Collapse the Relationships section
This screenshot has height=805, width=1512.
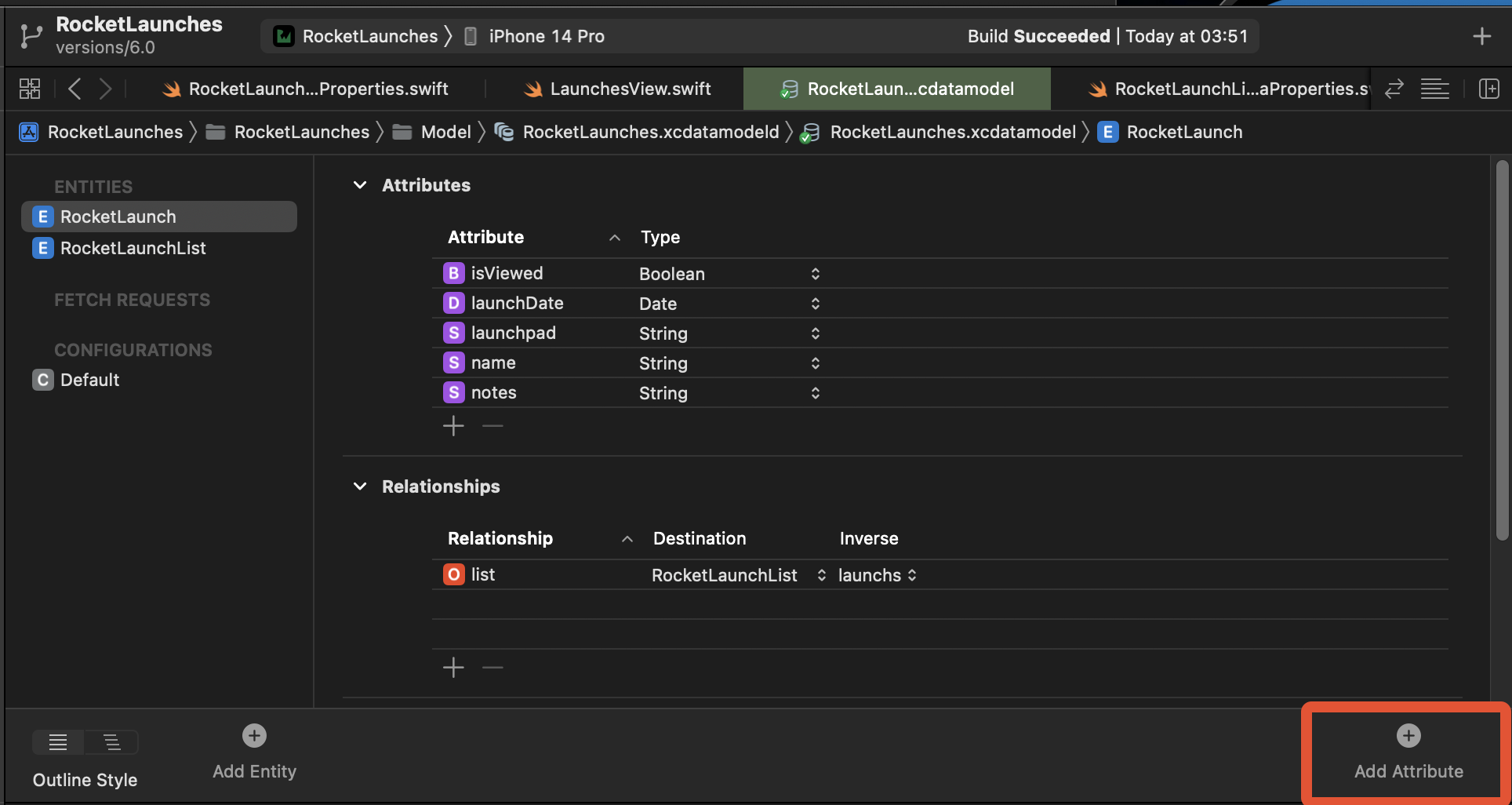[x=360, y=486]
